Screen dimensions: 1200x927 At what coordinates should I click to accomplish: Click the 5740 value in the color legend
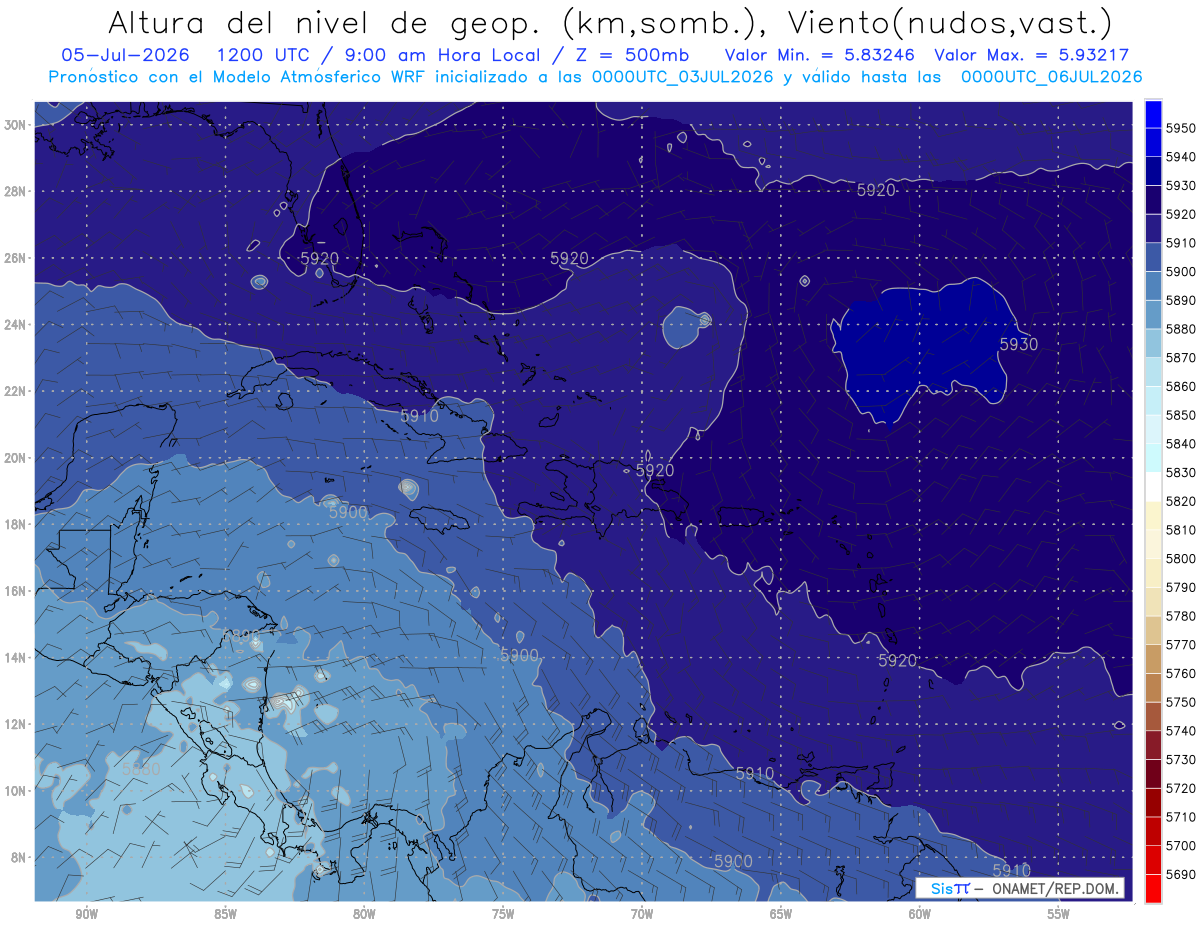(x=1180, y=731)
